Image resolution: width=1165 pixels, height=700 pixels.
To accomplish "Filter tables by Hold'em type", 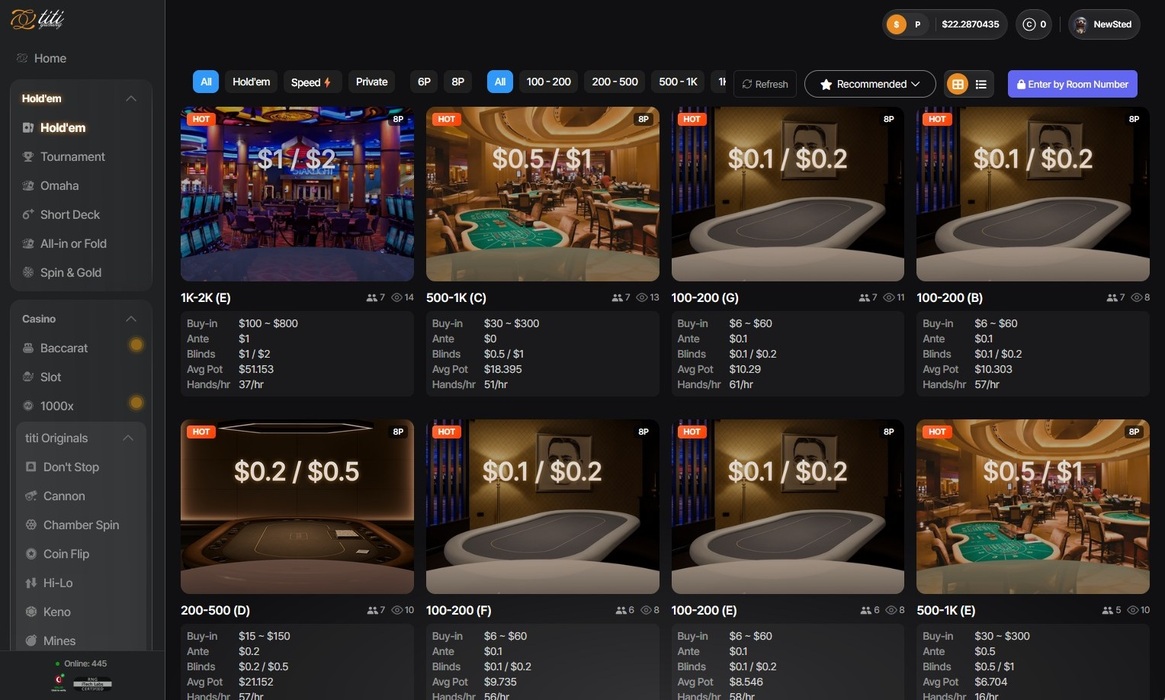I will (x=251, y=82).
